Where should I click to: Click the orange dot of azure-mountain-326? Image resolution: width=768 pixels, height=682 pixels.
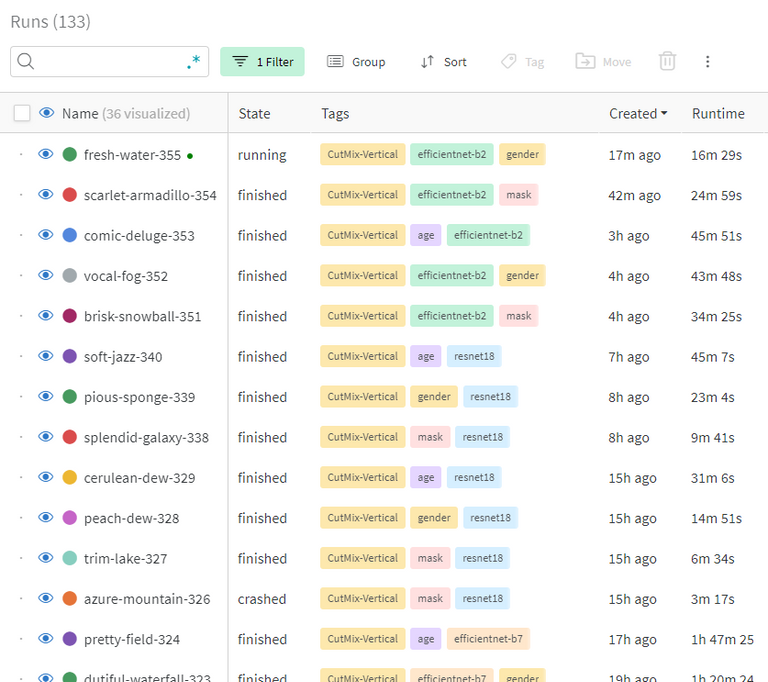point(70,598)
